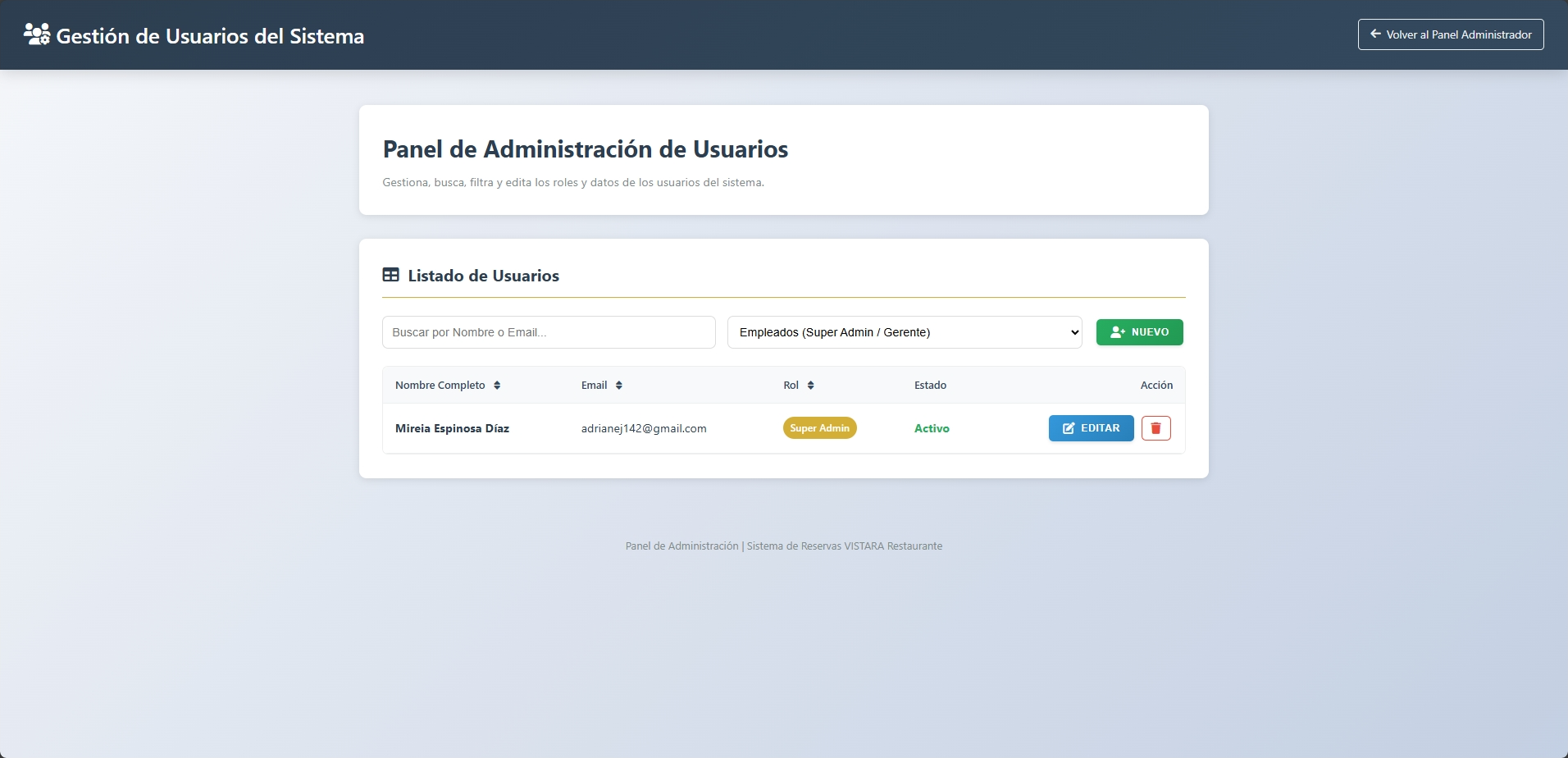Image resolution: width=1568 pixels, height=758 pixels.
Task: Click the pencil icon inside the EDITAR button
Action: tap(1069, 427)
